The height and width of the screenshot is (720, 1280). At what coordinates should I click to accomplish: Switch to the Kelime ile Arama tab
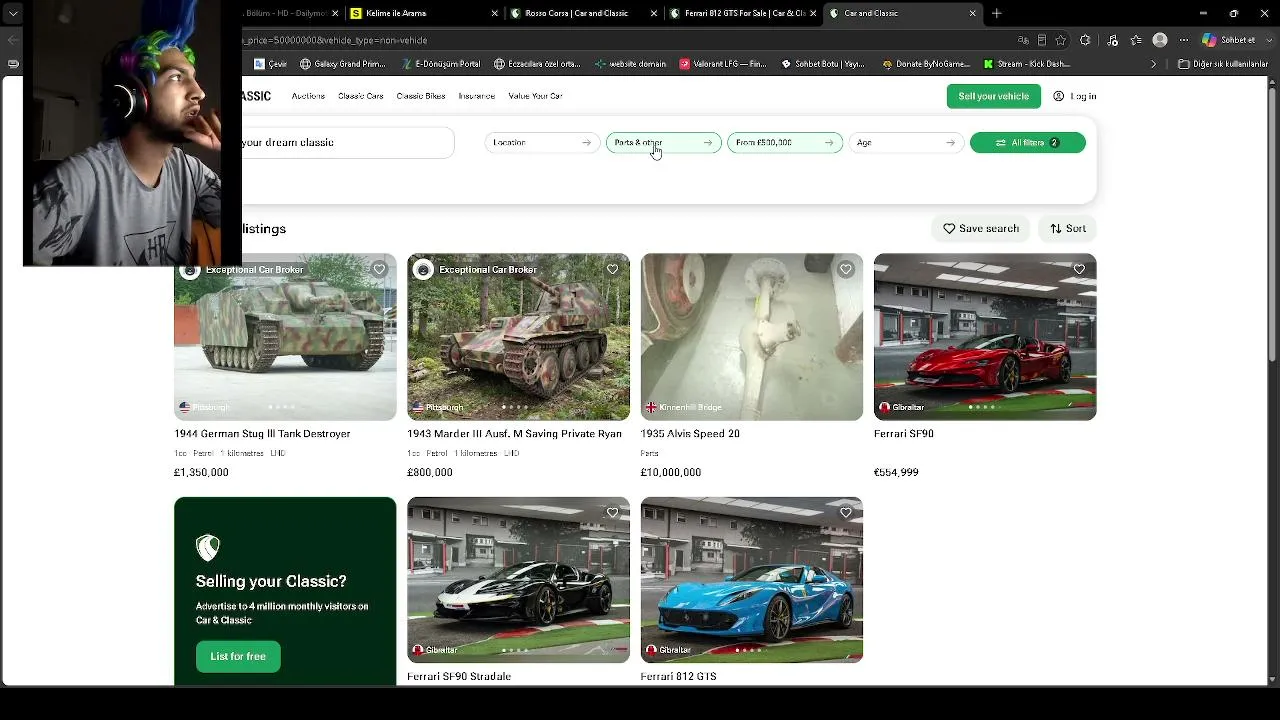coord(424,13)
